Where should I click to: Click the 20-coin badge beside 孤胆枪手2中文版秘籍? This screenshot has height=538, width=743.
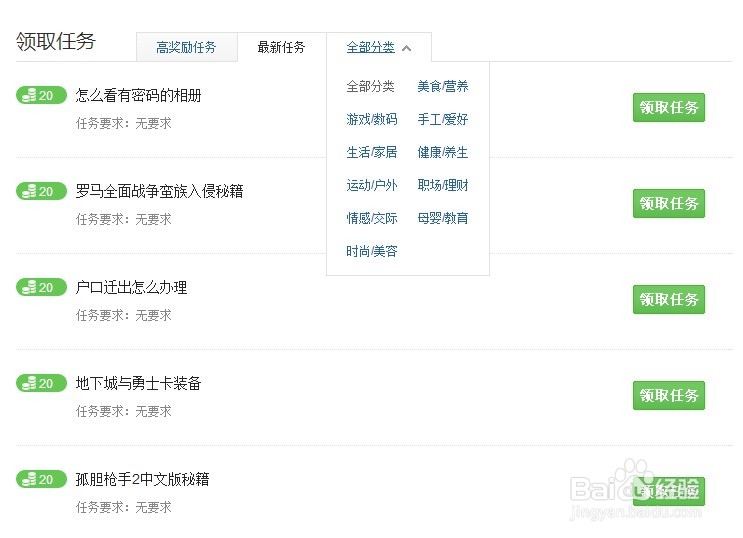[x=41, y=480]
